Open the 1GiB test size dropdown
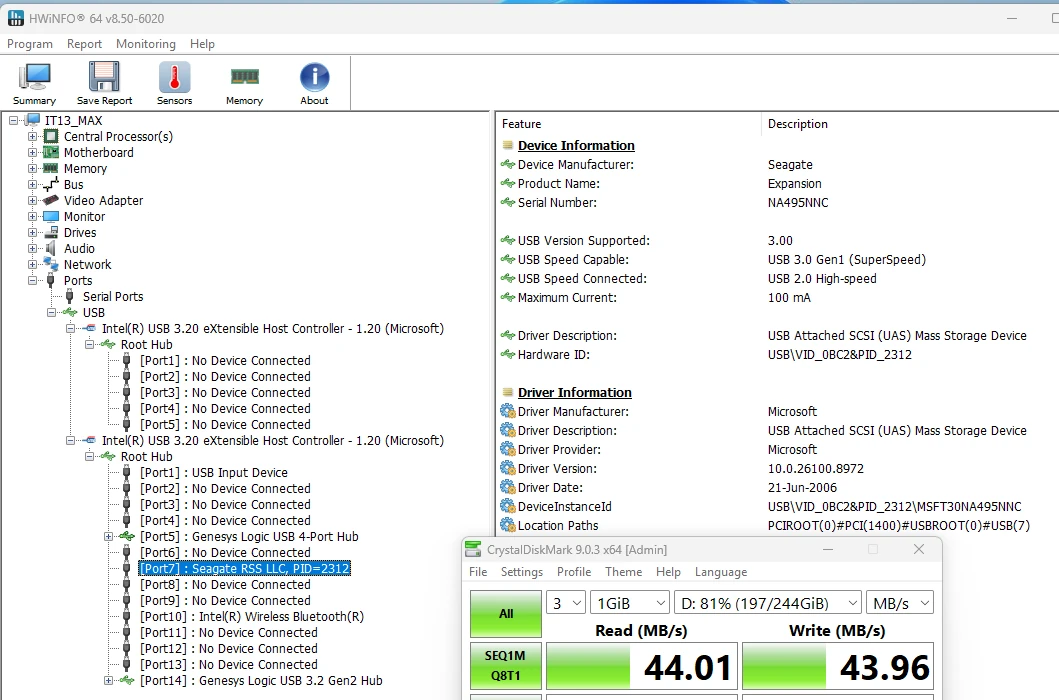Image resolution: width=1059 pixels, height=700 pixels. pyautogui.click(x=630, y=603)
